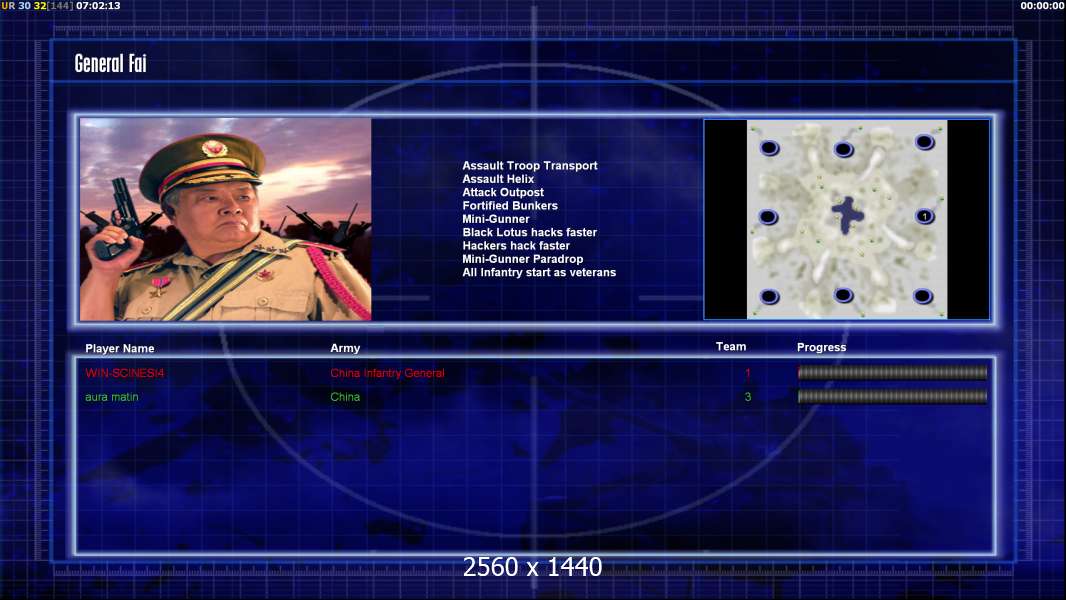Click General Fai's portrait image
The height and width of the screenshot is (600, 1066).
[x=226, y=219]
